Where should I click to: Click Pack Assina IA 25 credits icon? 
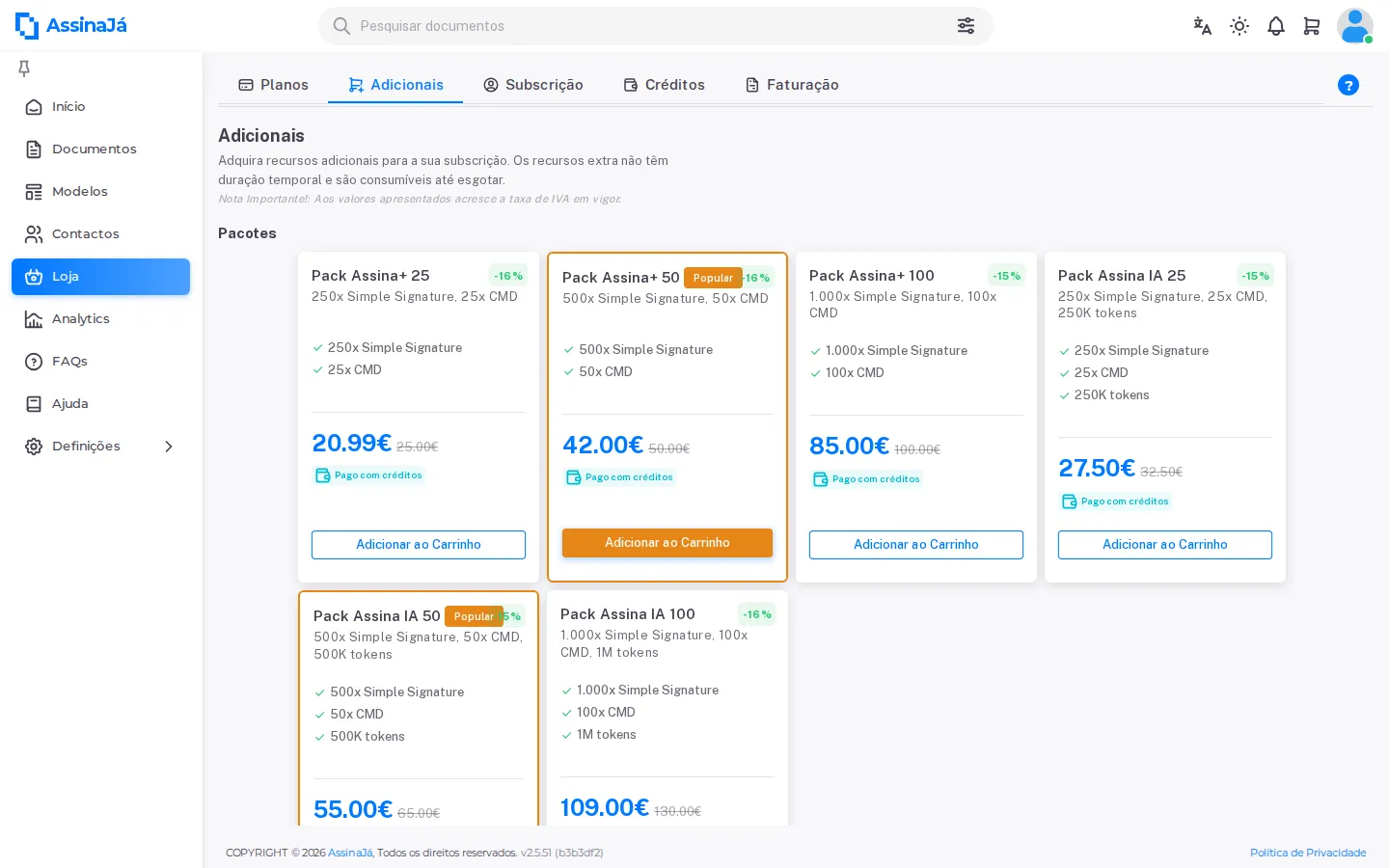pos(1070,502)
